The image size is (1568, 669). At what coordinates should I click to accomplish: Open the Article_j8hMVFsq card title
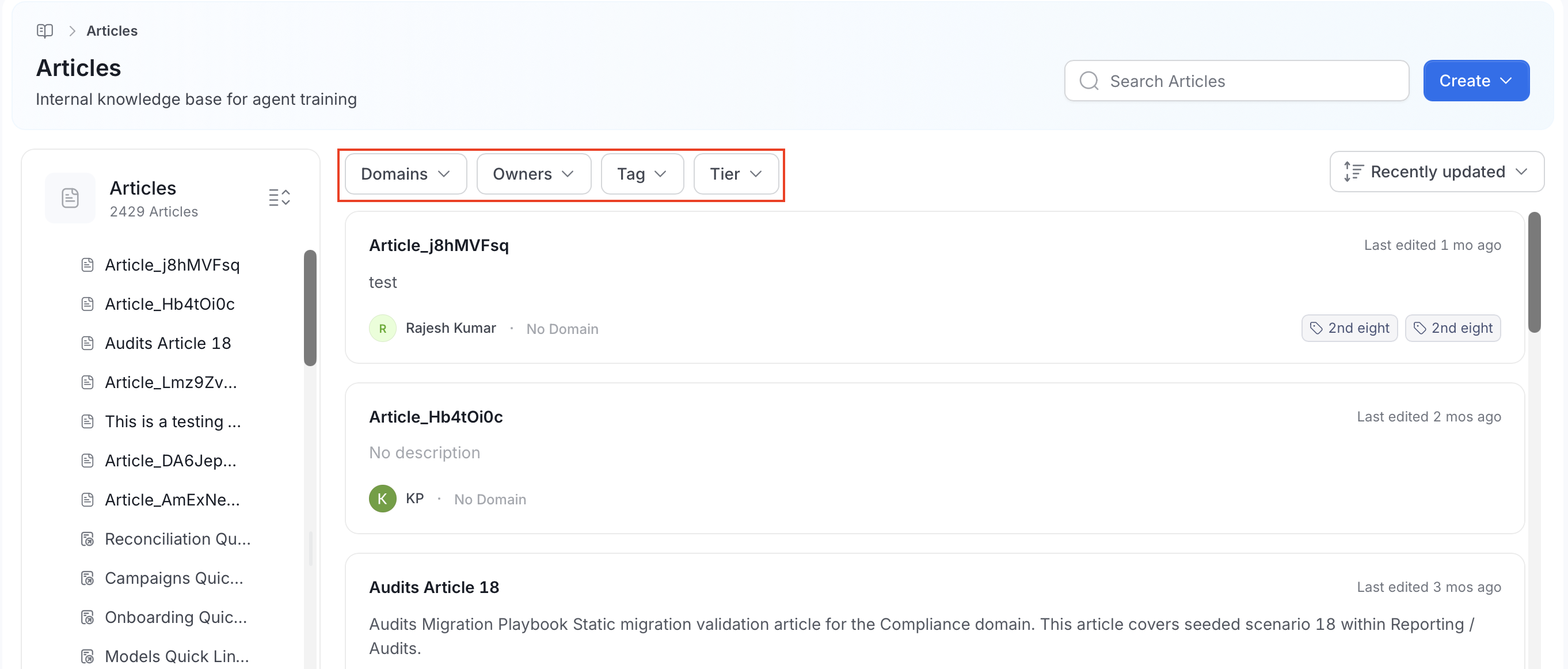click(x=439, y=245)
